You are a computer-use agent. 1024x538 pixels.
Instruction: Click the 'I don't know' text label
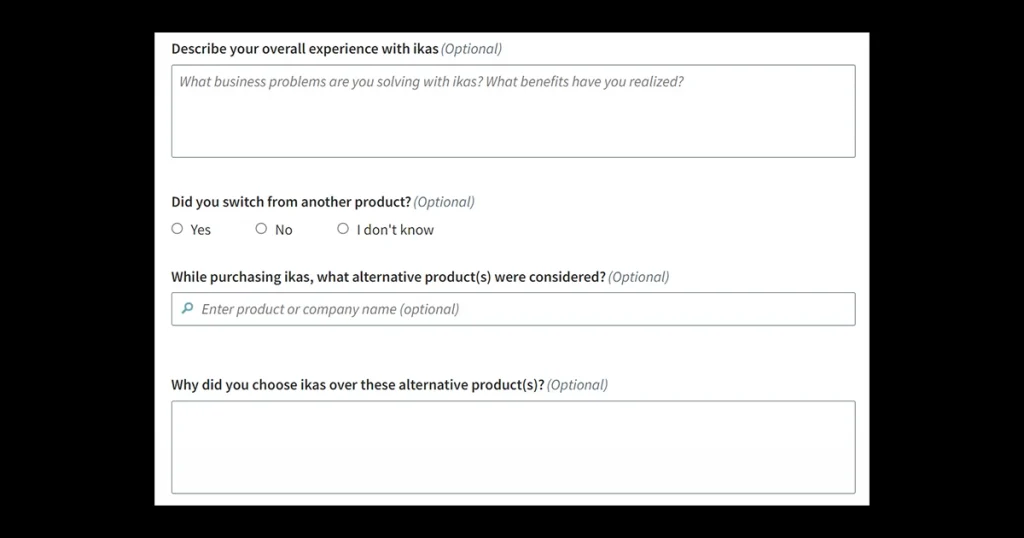[395, 230]
